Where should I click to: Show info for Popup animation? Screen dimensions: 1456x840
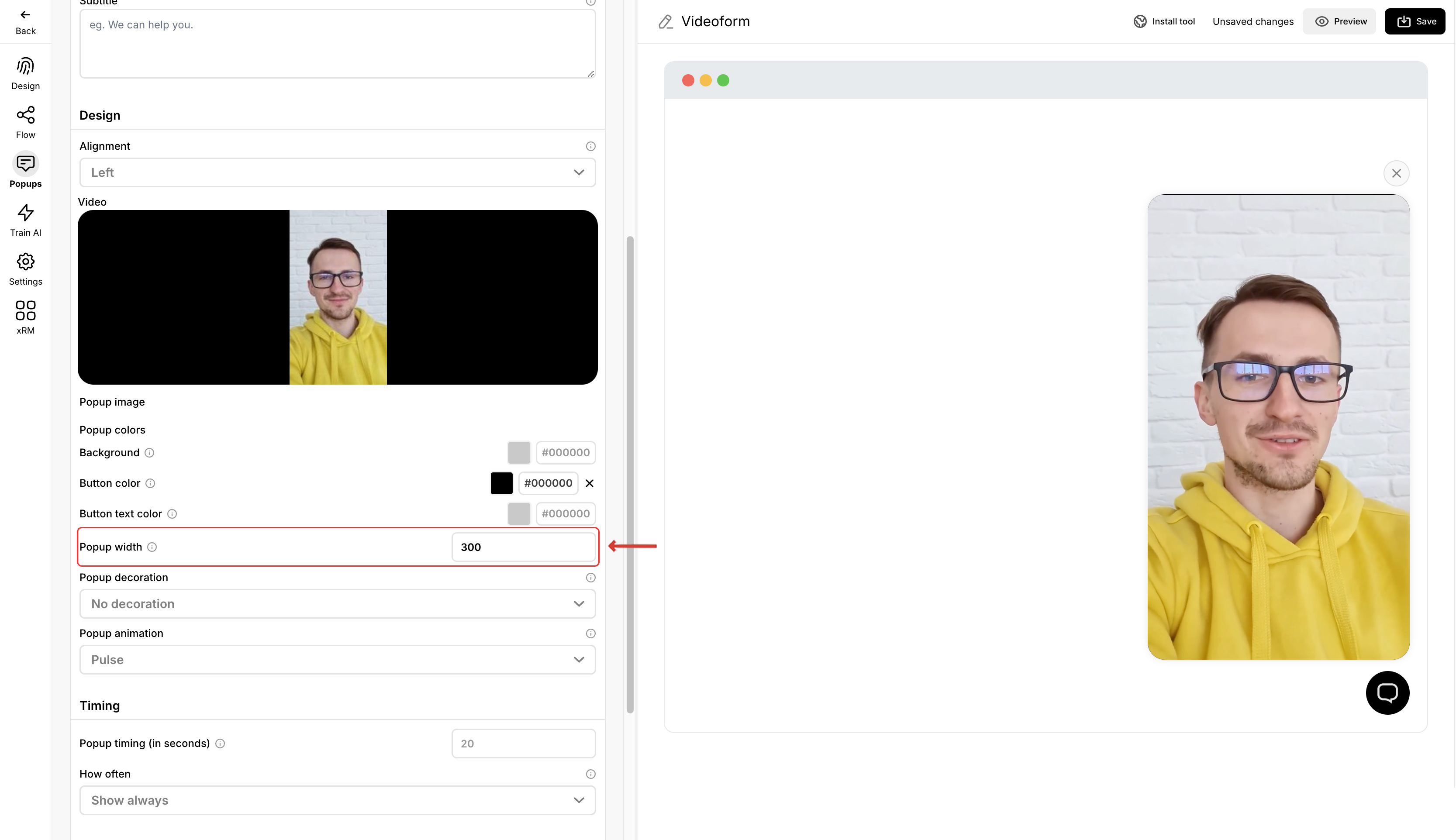pos(590,633)
